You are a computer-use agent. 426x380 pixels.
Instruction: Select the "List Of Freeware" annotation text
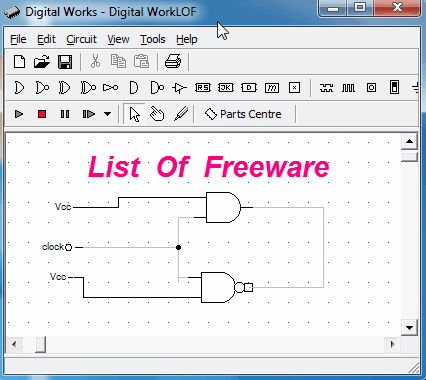pyautogui.click(x=209, y=167)
